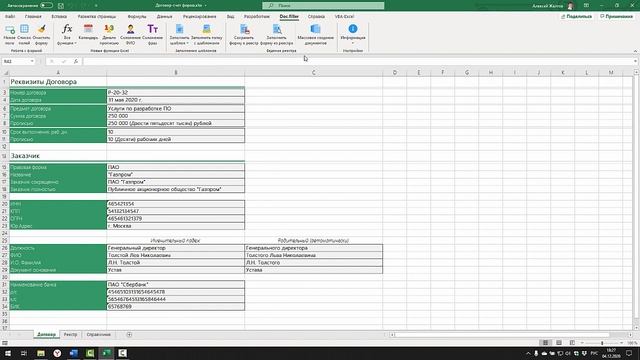The width and height of the screenshot is (640, 360).
Task: Click the Поделиться button
Action: click(x=576, y=16)
